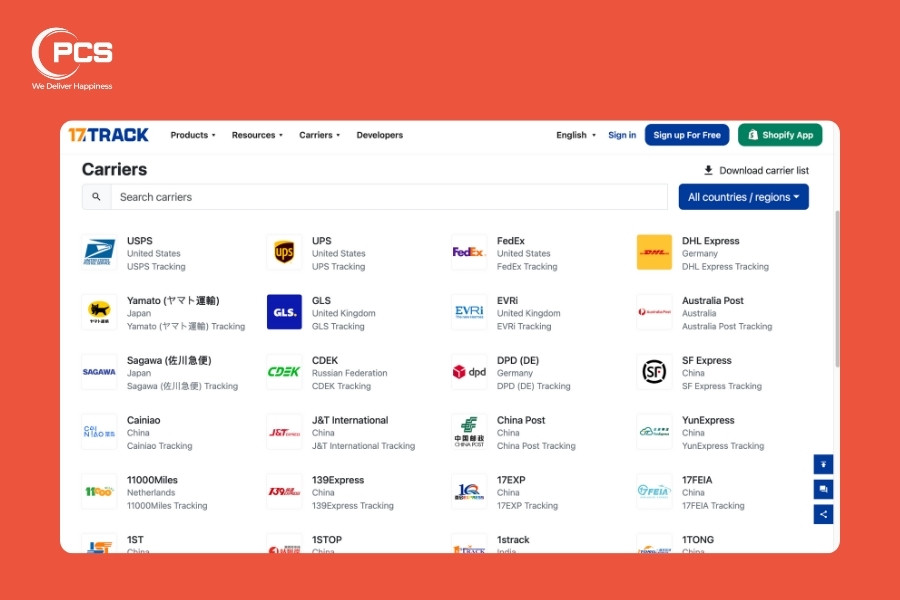Click the Sign in link
Image resolution: width=900 pixels, height=600 pixels.
click(622, 135)
